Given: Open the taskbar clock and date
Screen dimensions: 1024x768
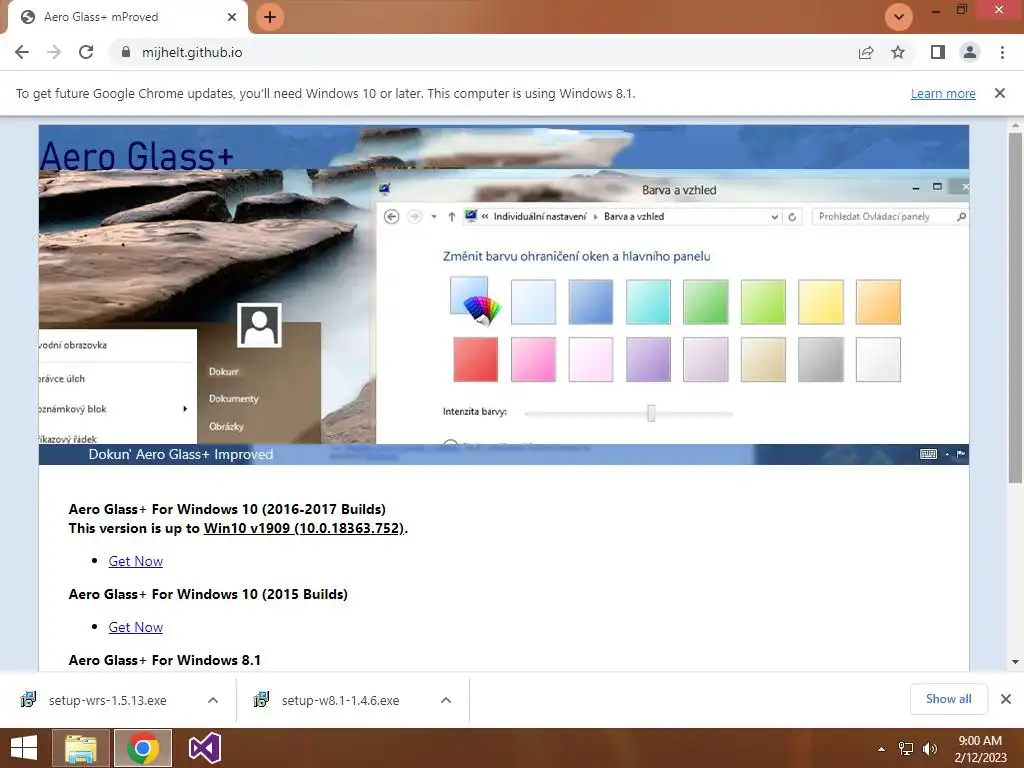Looking at the screenshot, I should point(980,749).
